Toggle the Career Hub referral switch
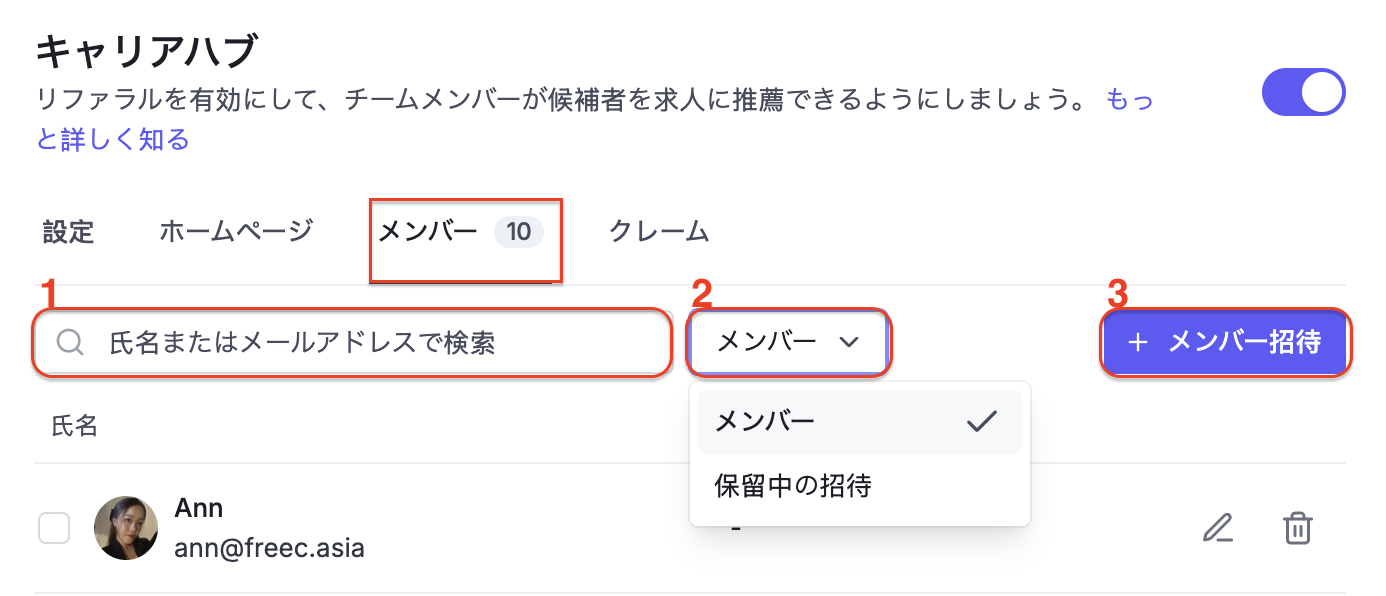Screen dimensions: 1386x596 coord(1303,93)
